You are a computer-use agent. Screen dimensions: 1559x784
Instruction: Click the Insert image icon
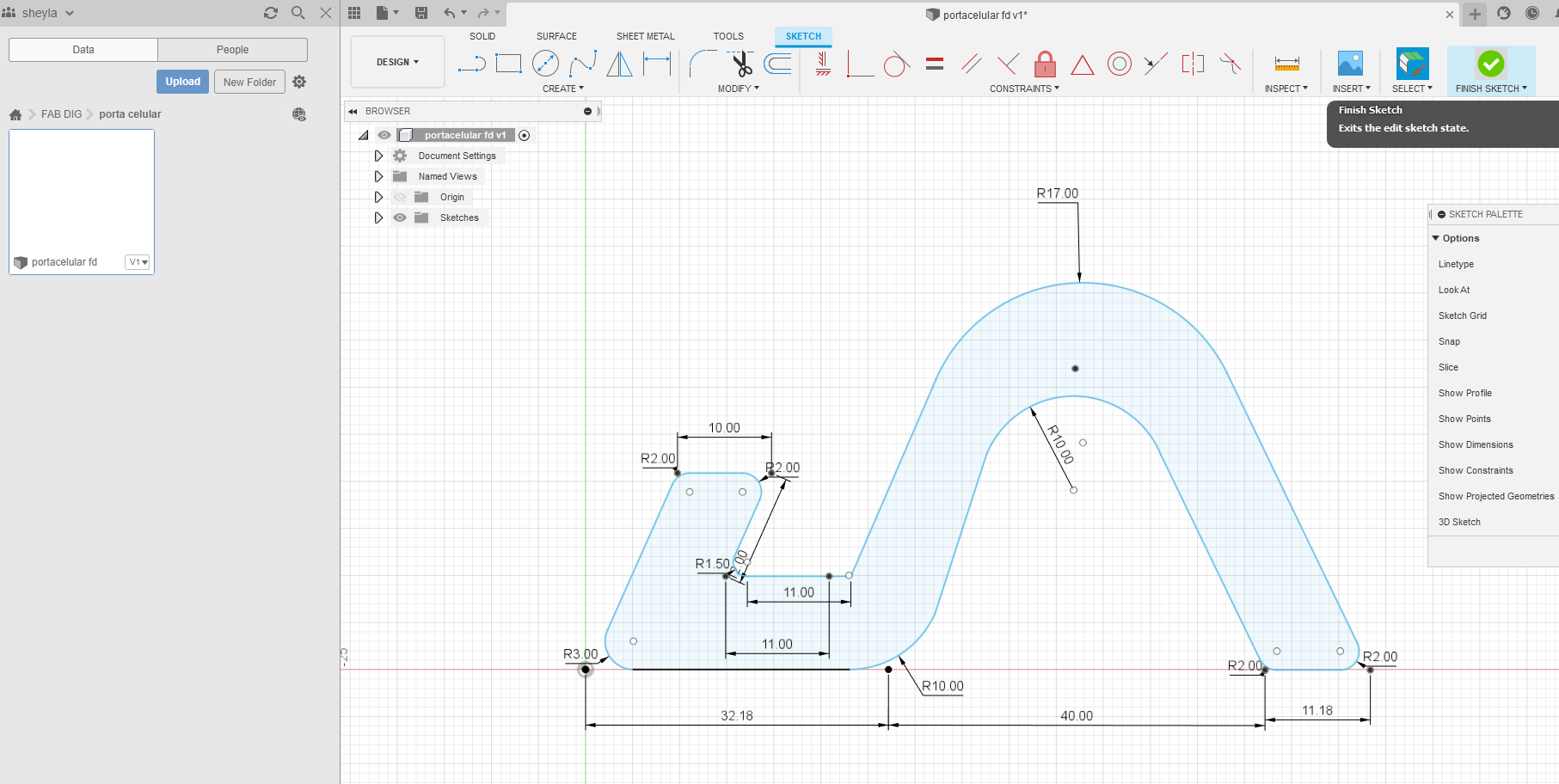click(x=1350, y=64)
